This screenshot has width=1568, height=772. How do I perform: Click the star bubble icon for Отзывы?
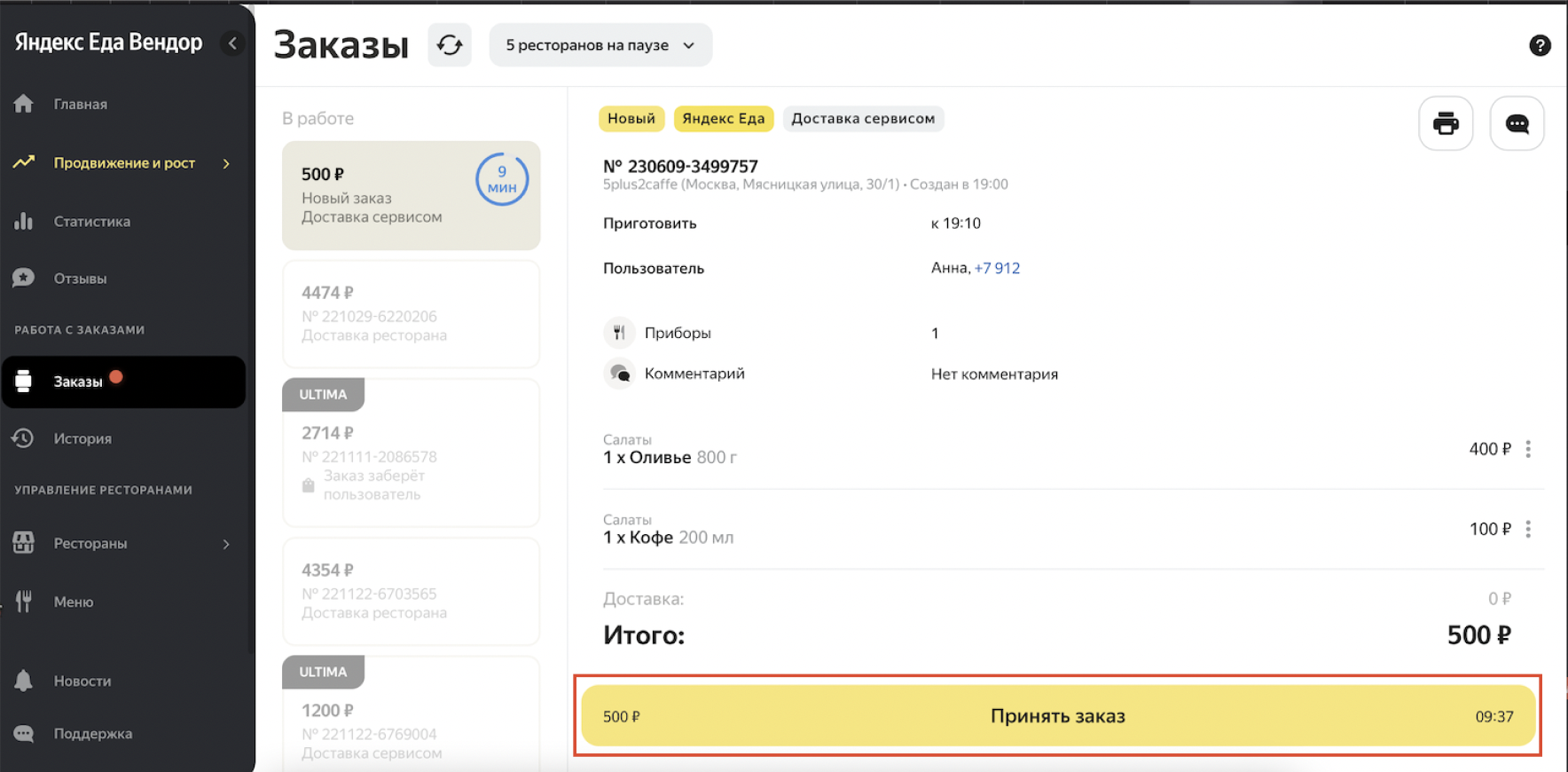coord(24,278)
